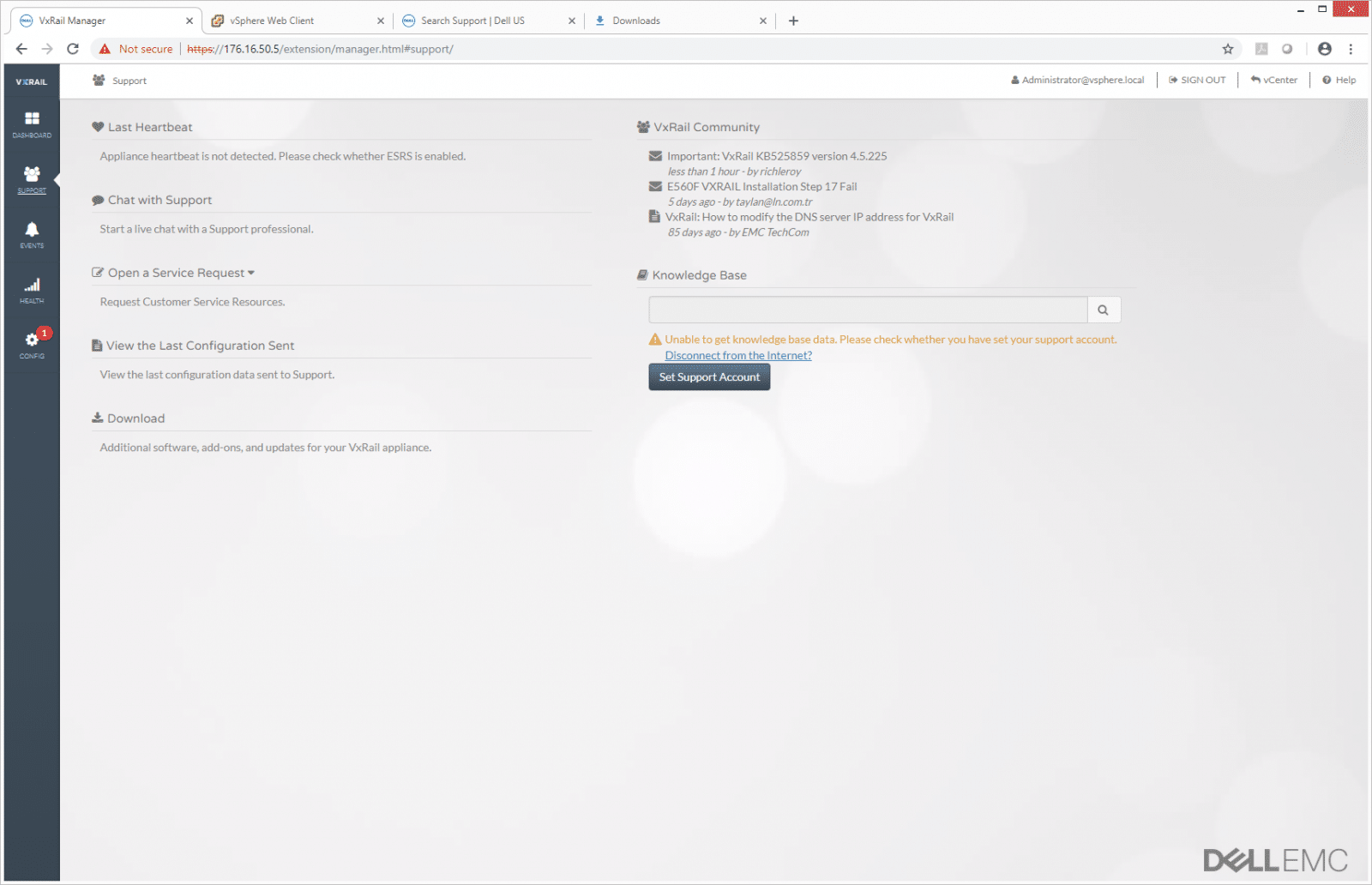Open the Events bell icon
The width and height of the screenshot is (1372, 885).
[x=32, y=234]
